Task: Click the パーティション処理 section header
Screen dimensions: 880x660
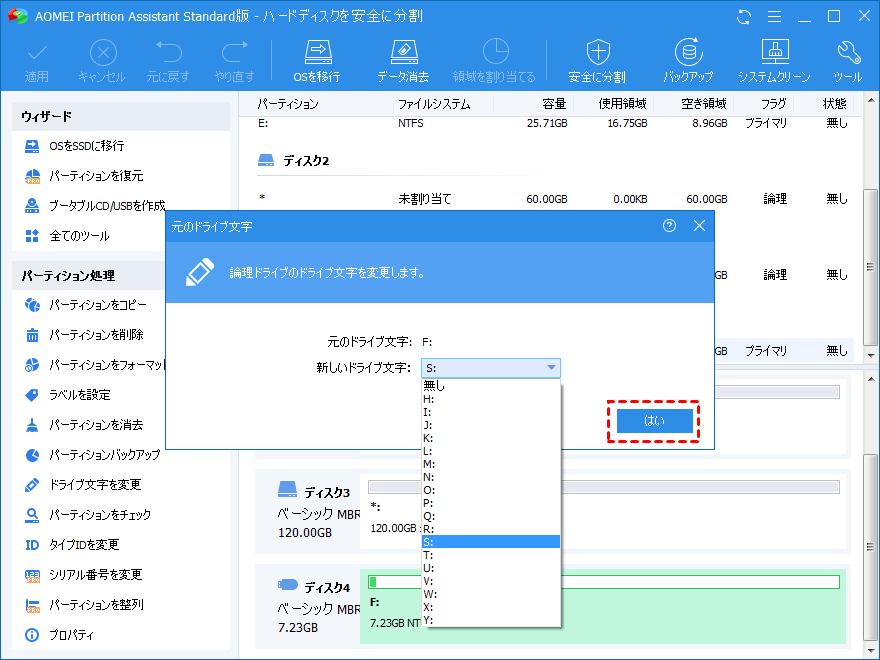Action: click(x=88, y=276)
